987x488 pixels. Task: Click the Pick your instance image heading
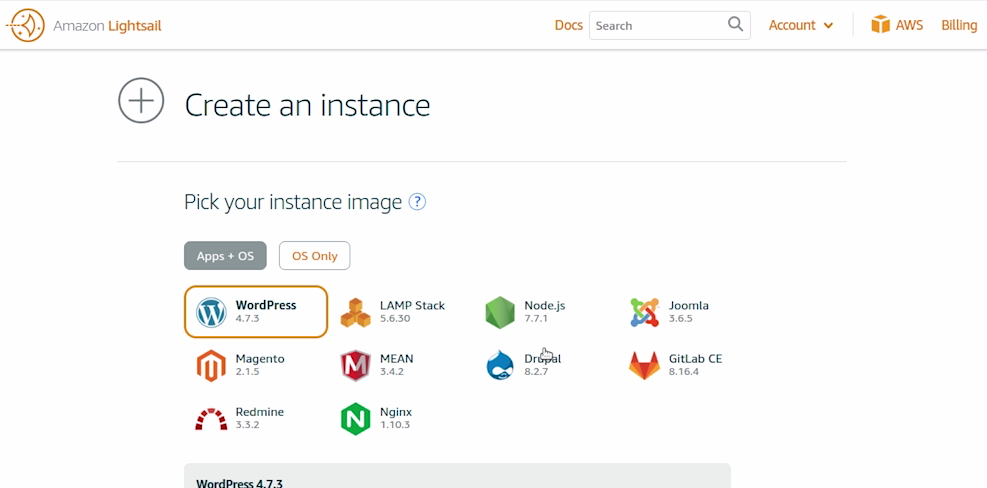[x=293, y=202]
